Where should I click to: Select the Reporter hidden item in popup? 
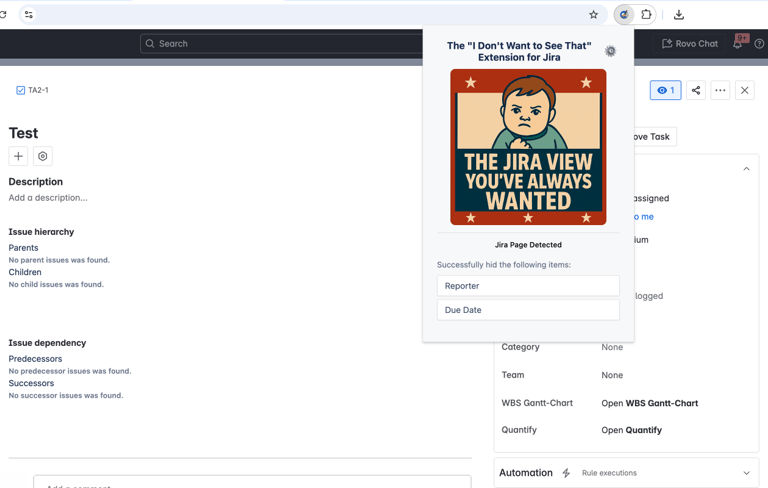[528, 286]
